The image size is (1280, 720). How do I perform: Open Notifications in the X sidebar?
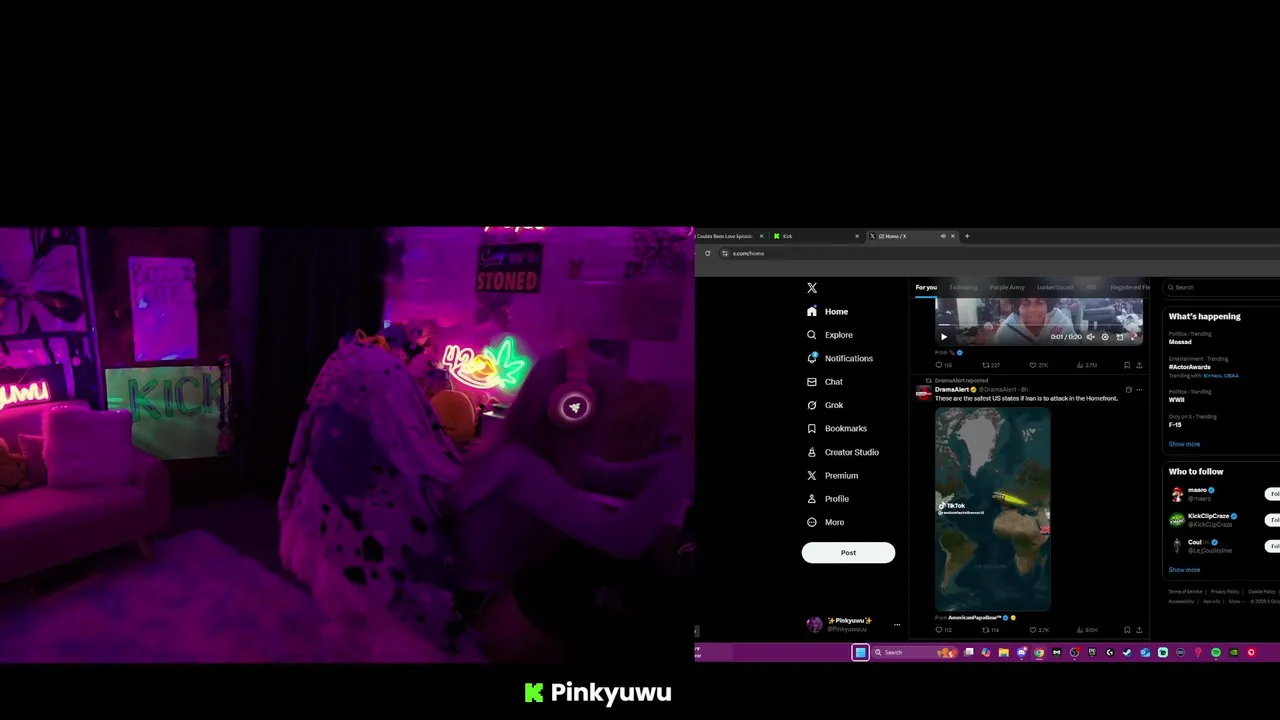pos(840,358)
